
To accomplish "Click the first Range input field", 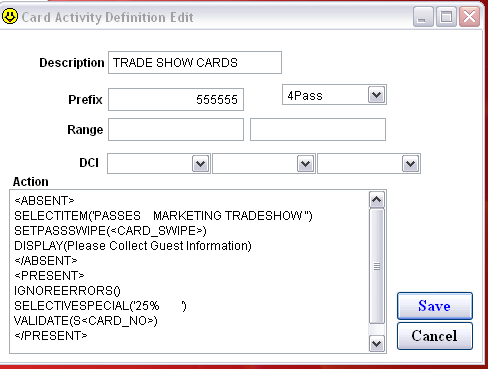I will tap(176, 129).
